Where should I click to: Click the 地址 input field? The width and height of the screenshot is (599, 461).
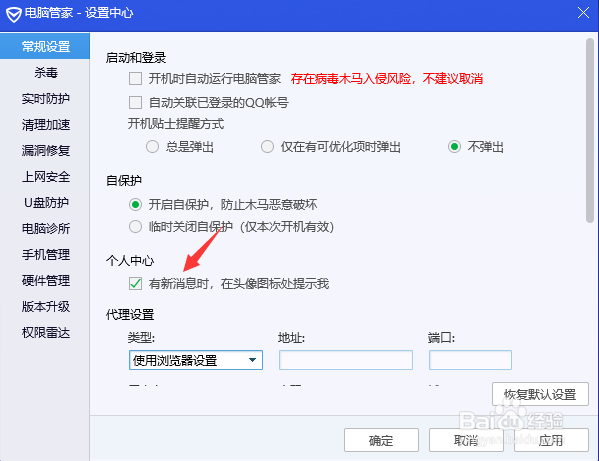click(346, 360)
